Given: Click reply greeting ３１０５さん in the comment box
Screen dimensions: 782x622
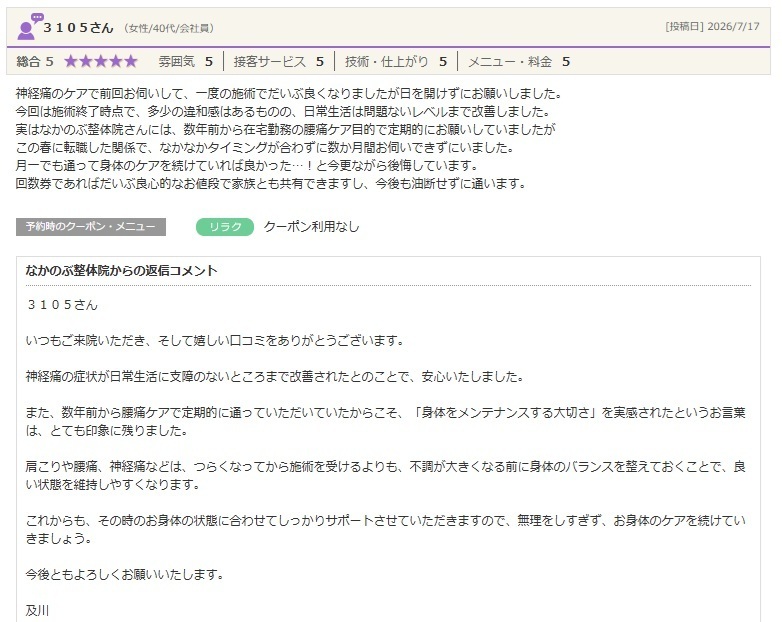Looking at the screenshot, I should click(x=62, y=305).
